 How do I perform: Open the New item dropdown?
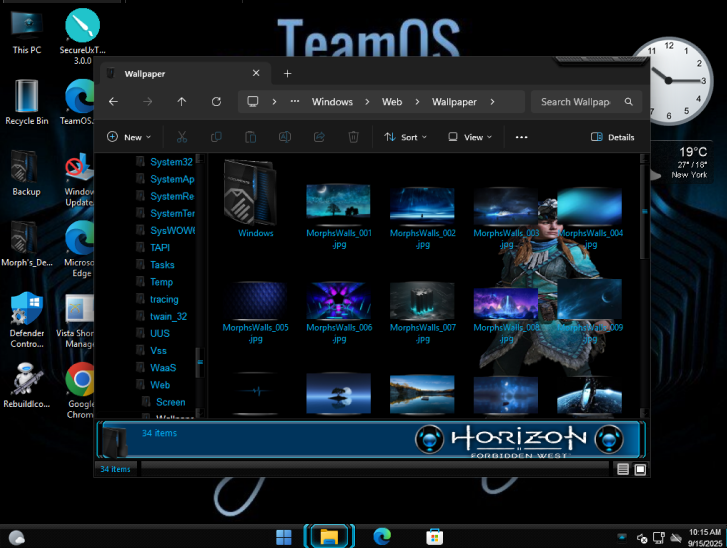(x=129, y=137)
